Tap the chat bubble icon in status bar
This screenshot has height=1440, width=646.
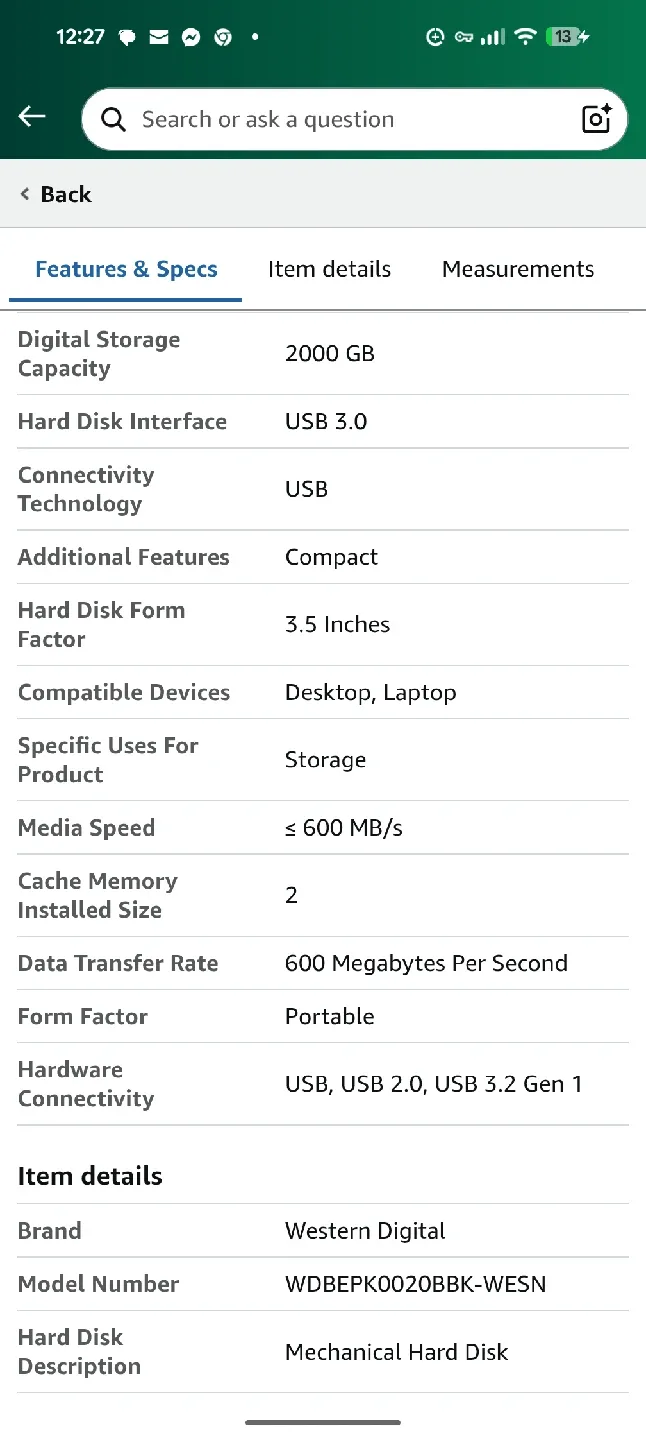pyautogui.click(x=126, y=37)
